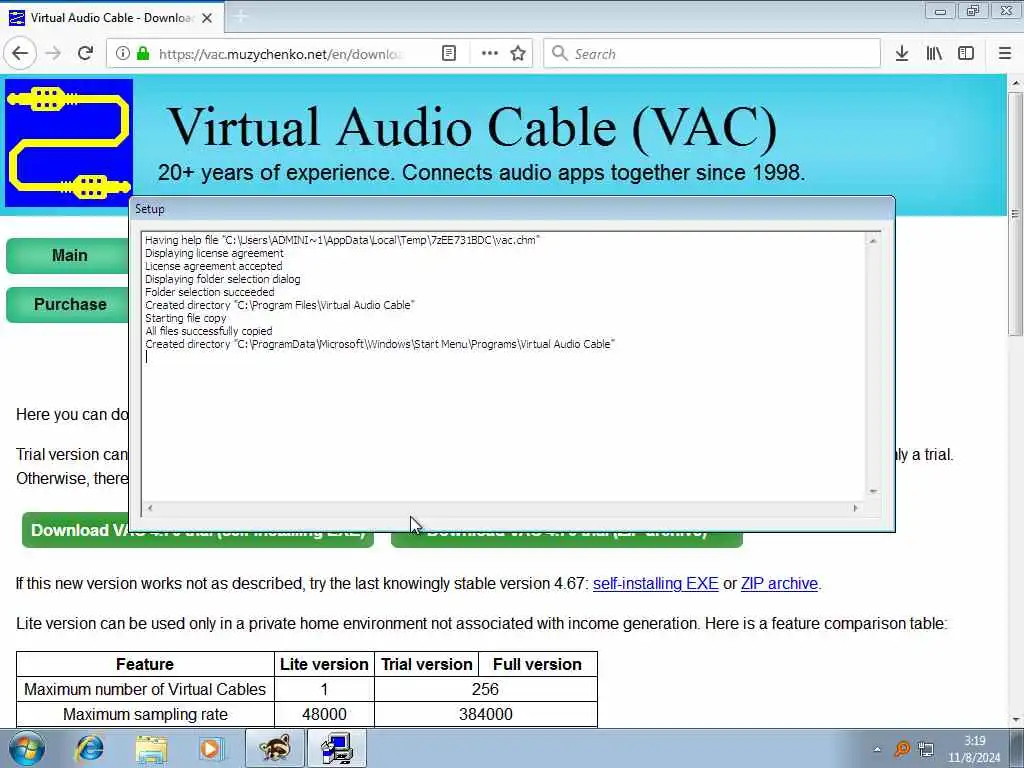
Task: Open the self-installing EXE link for 4.67
Action: [656, 583]
